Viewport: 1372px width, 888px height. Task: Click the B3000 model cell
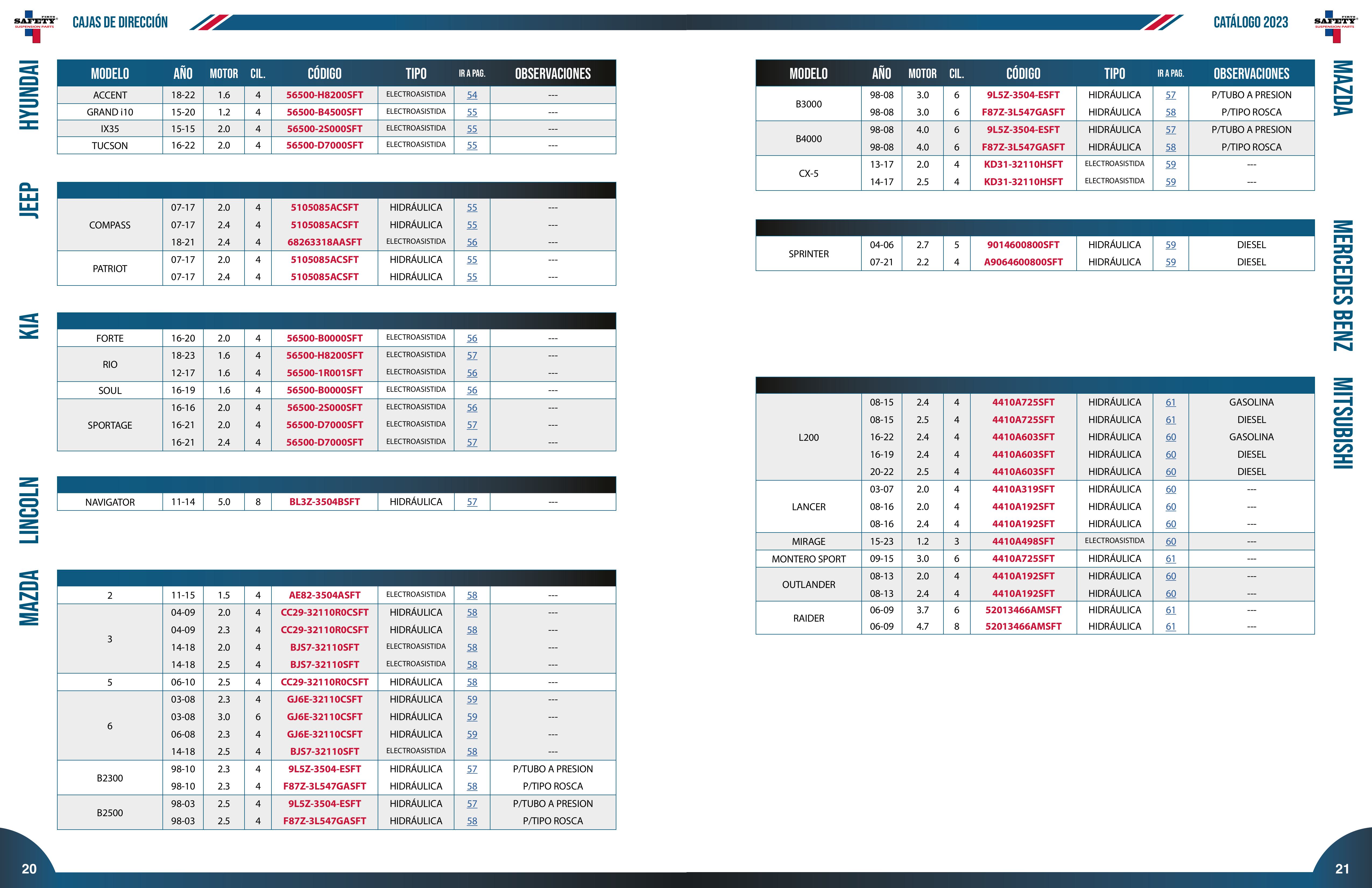click(x=809, y=104)
